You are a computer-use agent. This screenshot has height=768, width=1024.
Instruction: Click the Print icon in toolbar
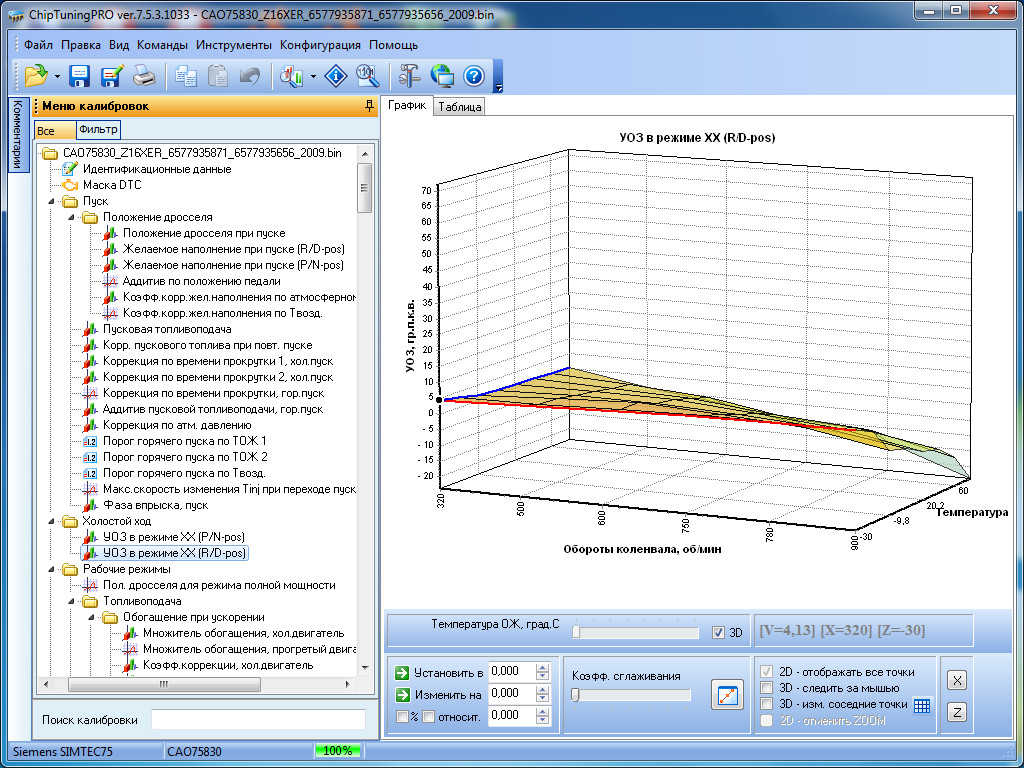coord(144,76)
